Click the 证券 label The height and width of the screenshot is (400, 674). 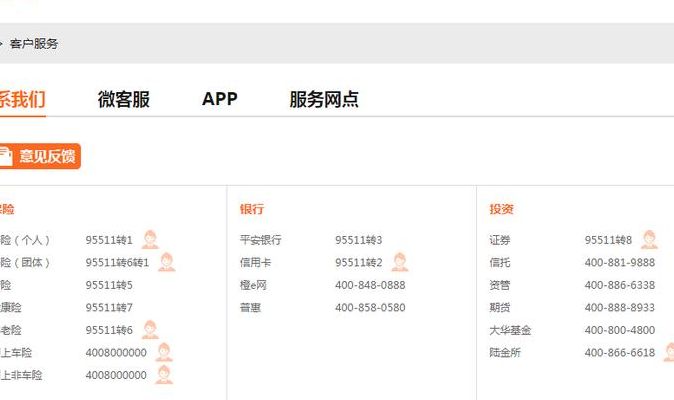[500, 240]
